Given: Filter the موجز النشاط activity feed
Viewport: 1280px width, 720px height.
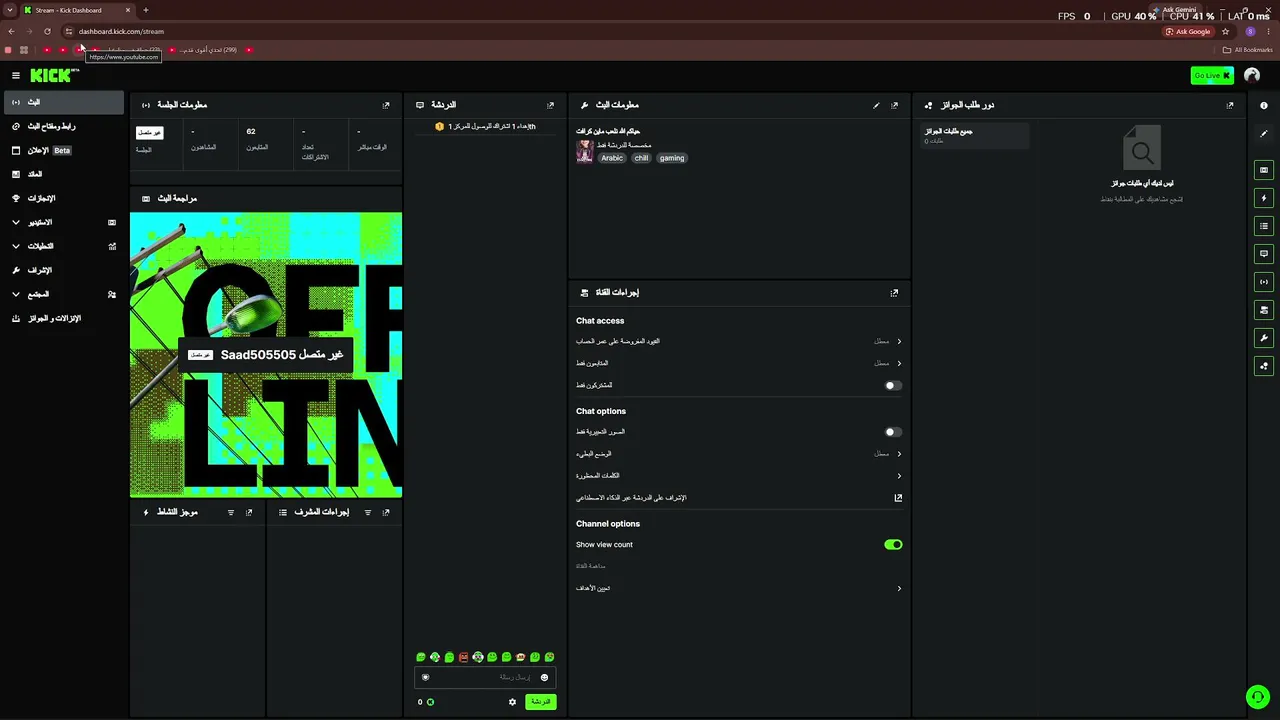Looking at the screenshot, I should [x=231, y=512].
